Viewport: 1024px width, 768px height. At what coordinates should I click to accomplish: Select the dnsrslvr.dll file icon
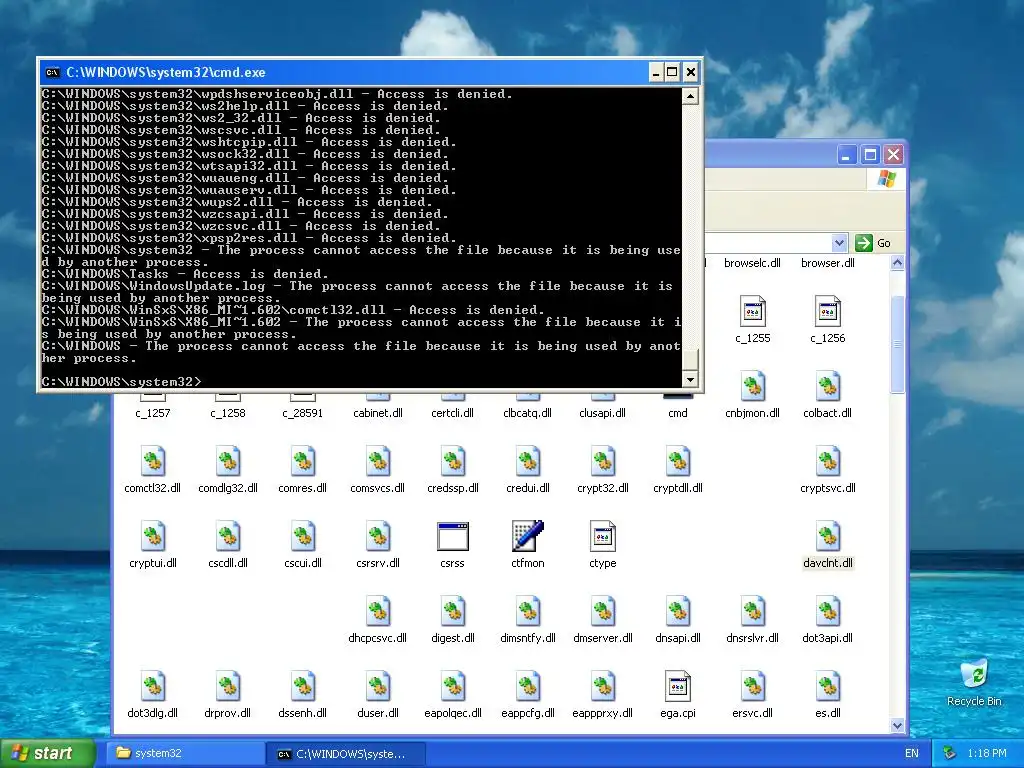pos(753,611)
